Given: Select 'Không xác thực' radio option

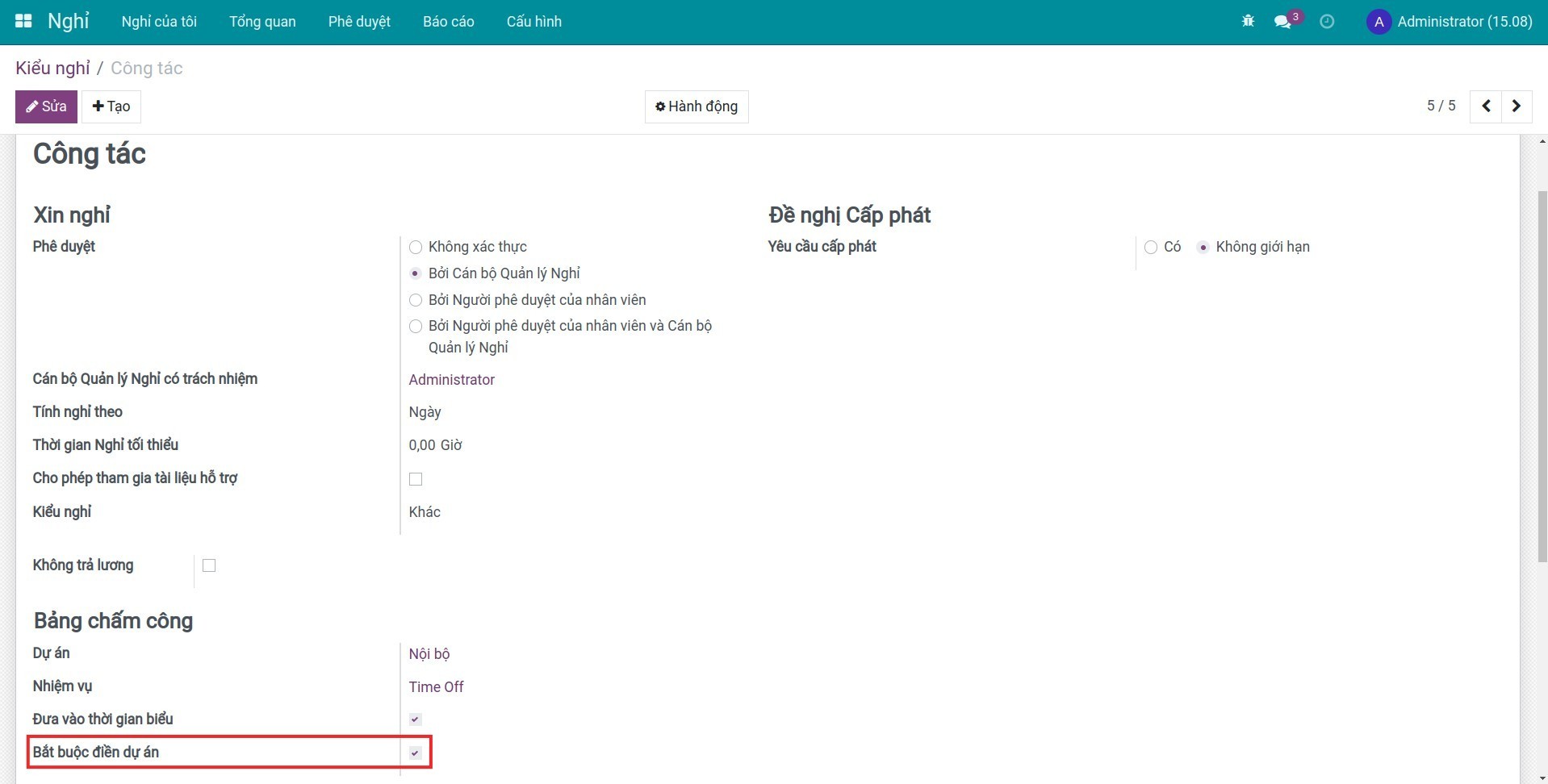Looking at the screenshot, I should 416,248.
